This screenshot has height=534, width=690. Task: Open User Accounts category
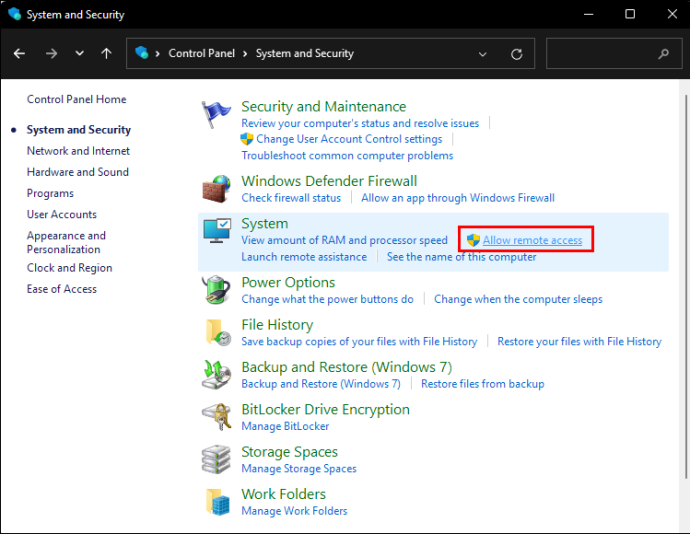coord(62,214)
